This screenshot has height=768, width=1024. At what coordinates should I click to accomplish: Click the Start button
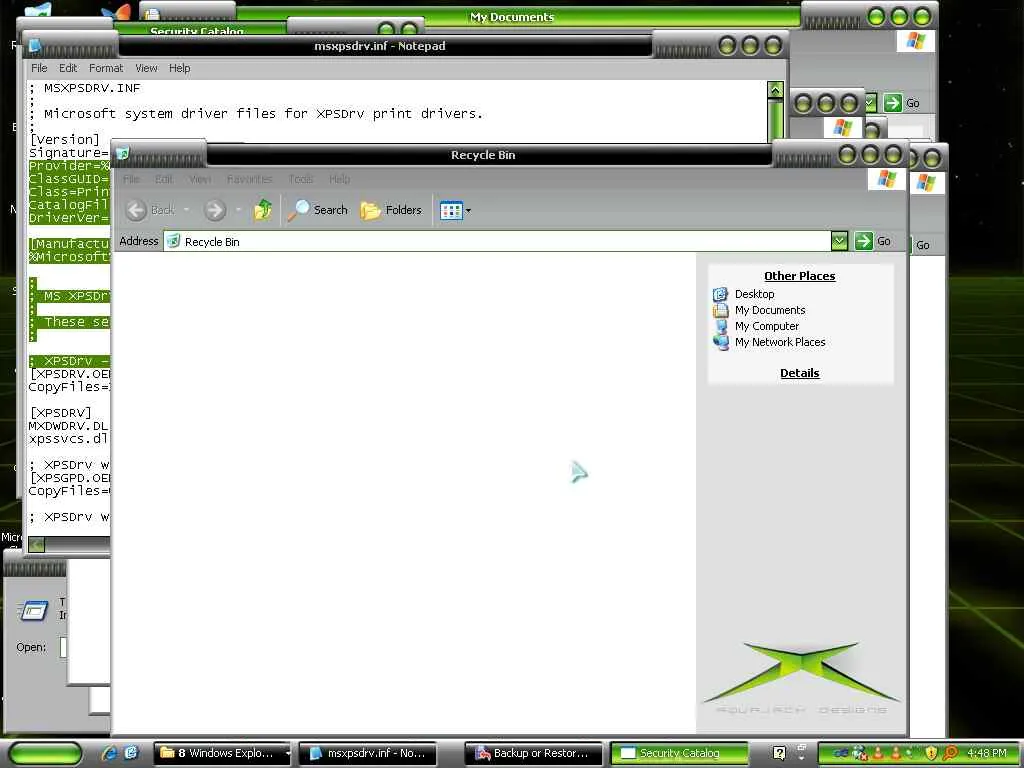pyautogui.click(x=45, y=754)
